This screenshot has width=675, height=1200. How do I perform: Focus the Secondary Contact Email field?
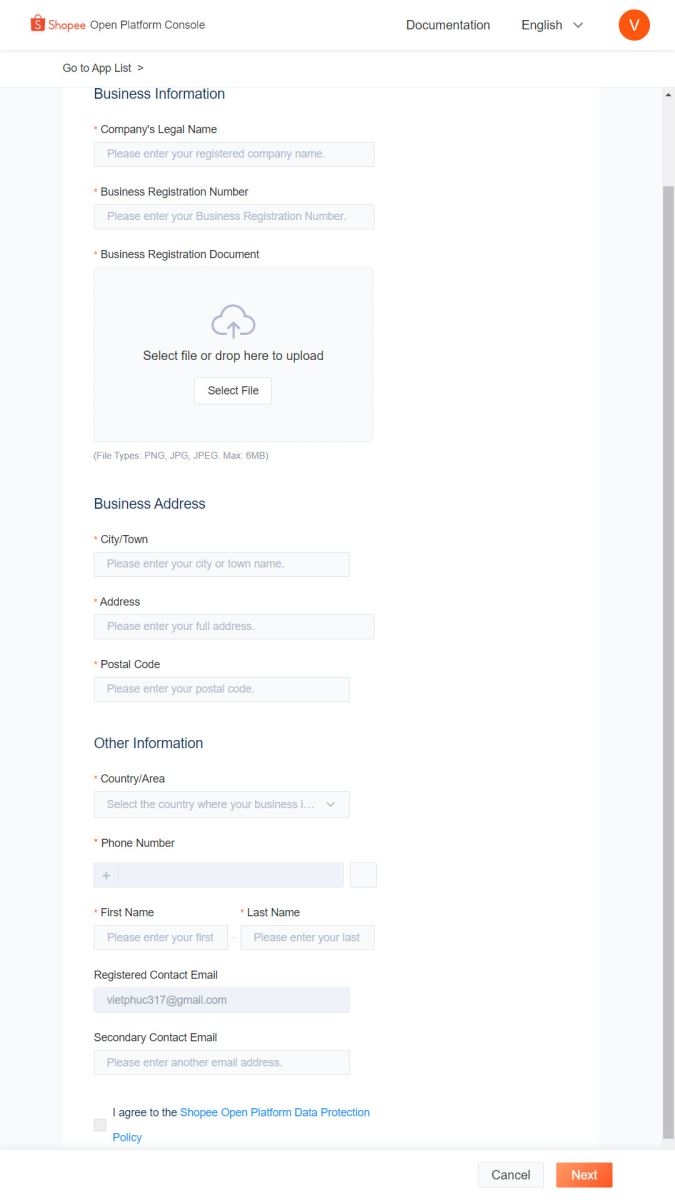222,1062
